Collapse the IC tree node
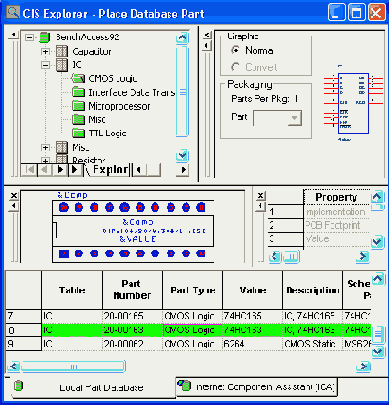This screenshot has width=389, height=405. pyautogui.click(x=45, y=65)
